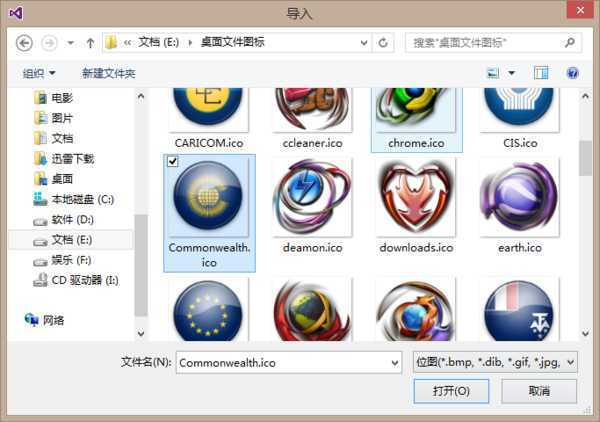Screen dimensions: 600x422
Task: Select the chrome.ico file
Action: pos(416,119)
